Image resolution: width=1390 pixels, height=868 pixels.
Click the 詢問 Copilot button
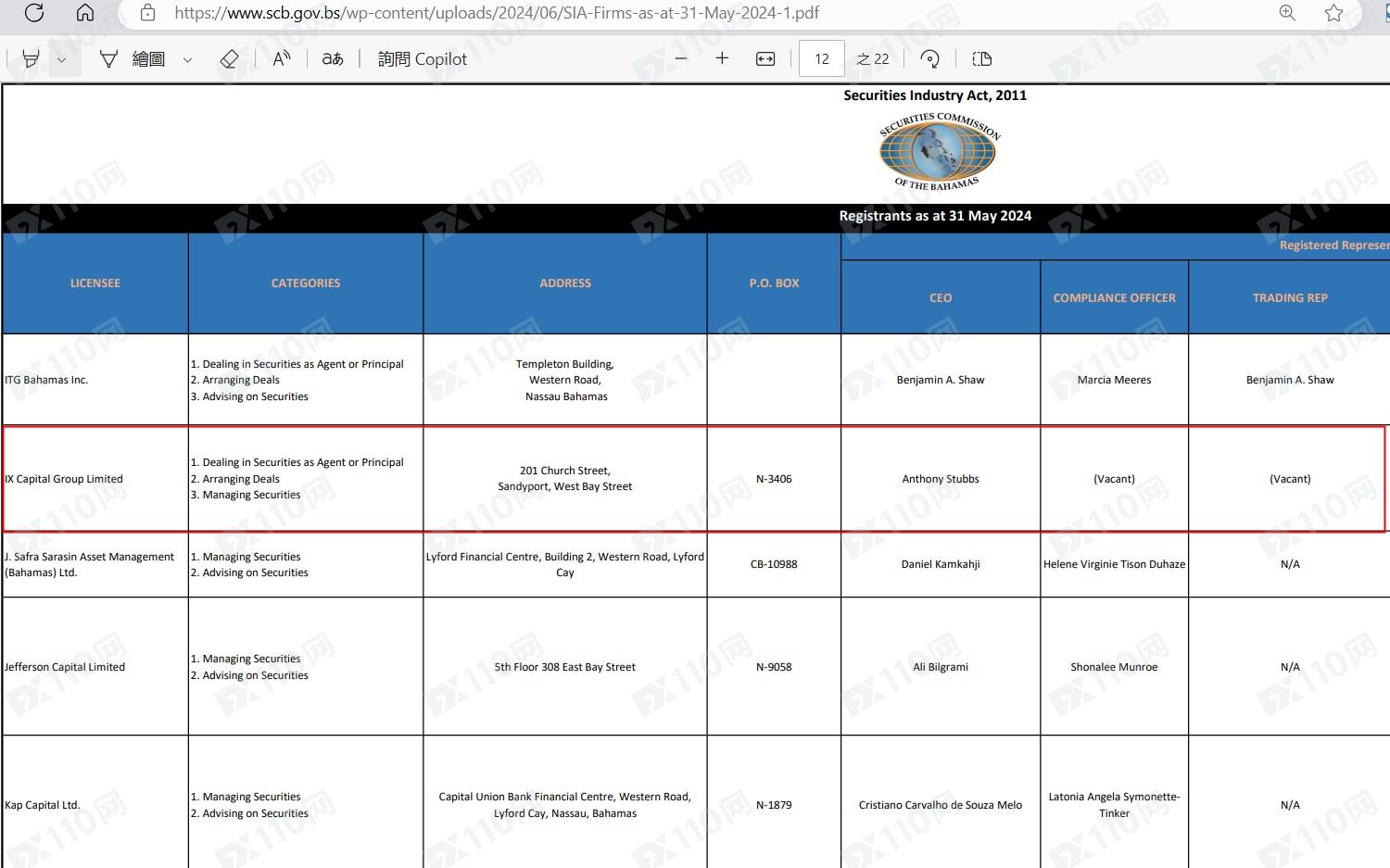click(423, 59)
